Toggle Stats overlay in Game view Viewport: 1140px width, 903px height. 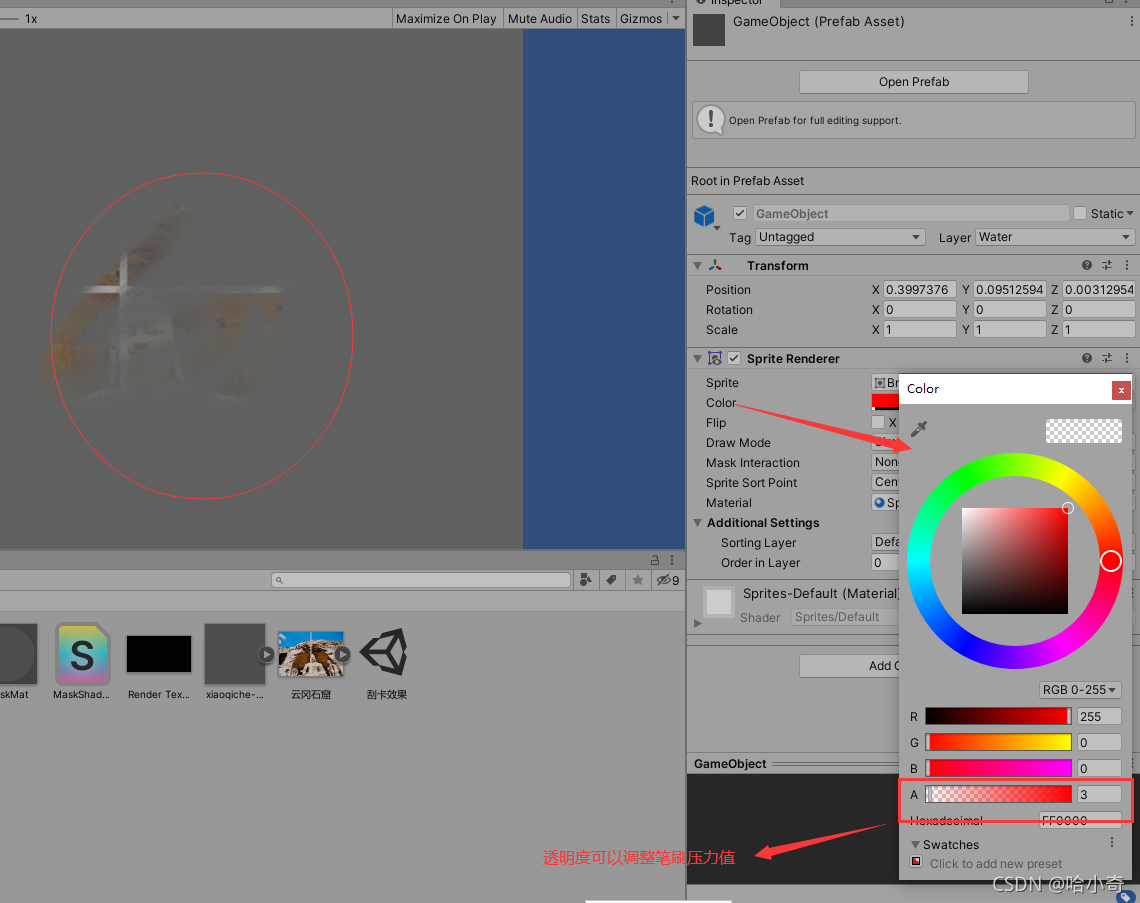(595, 17)
